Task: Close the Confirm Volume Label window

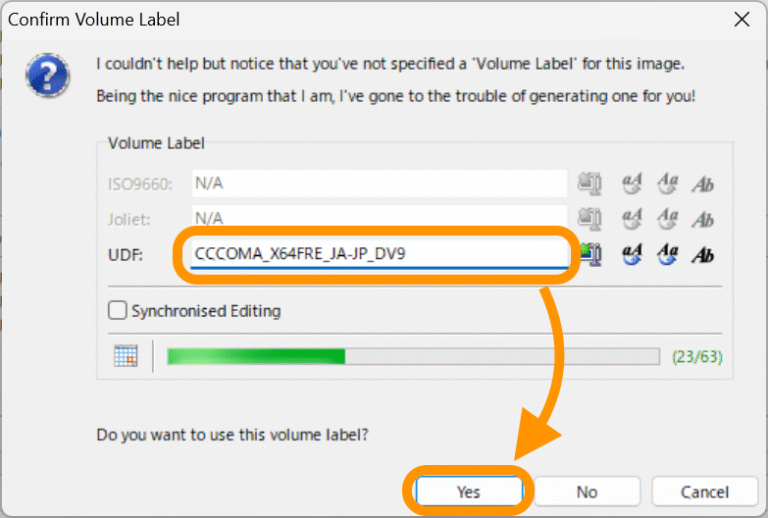Action: click(x=741, y=19)
